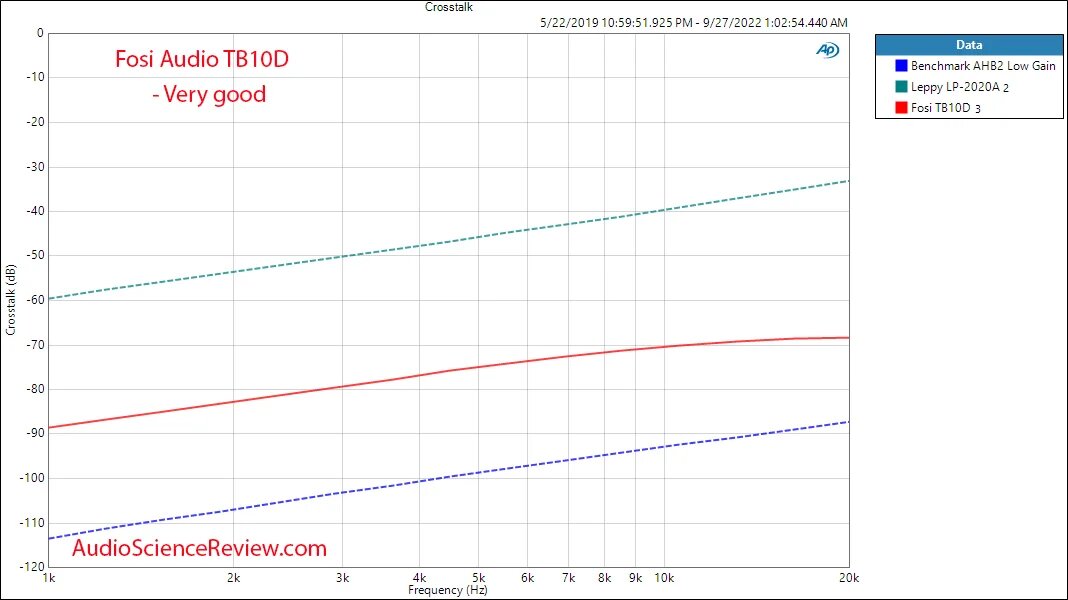Click the 'Crosstalk' graph title
1068x600 pixels.
[449, 7]
